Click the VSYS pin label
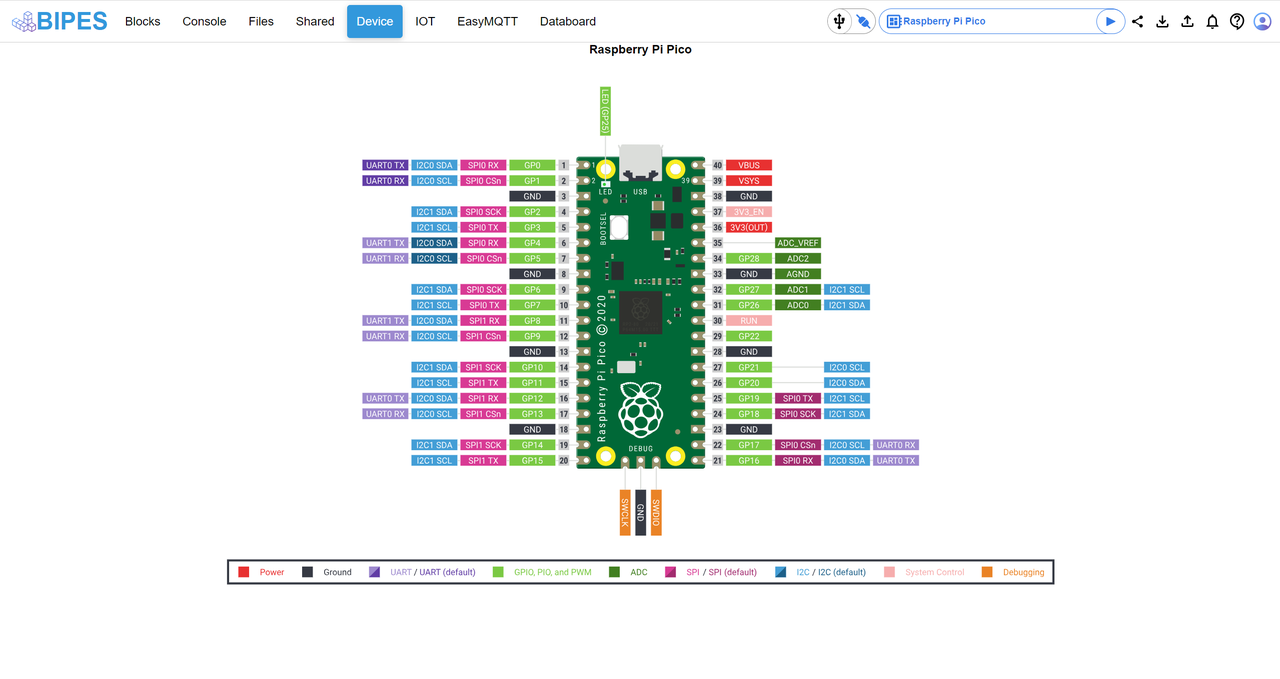This screenshot has width=1280, height=679. pos(749,181)
